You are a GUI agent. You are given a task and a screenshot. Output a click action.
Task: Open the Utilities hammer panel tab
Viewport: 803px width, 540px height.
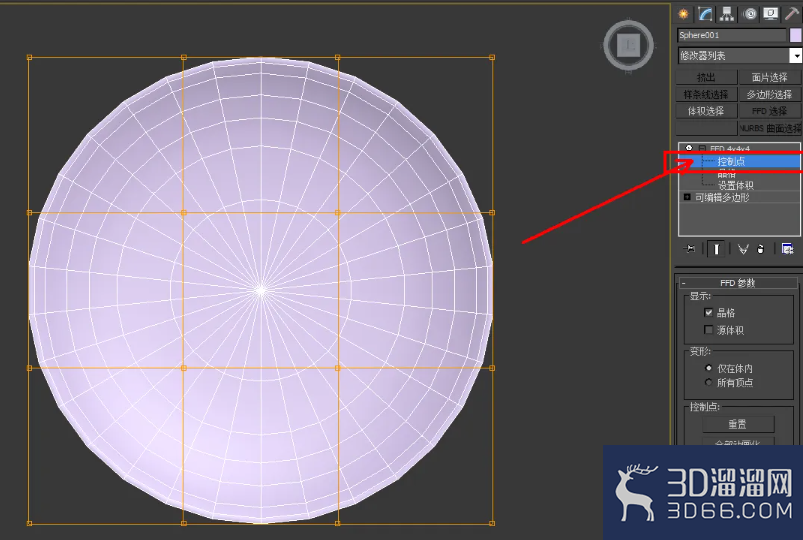(792, 14)
